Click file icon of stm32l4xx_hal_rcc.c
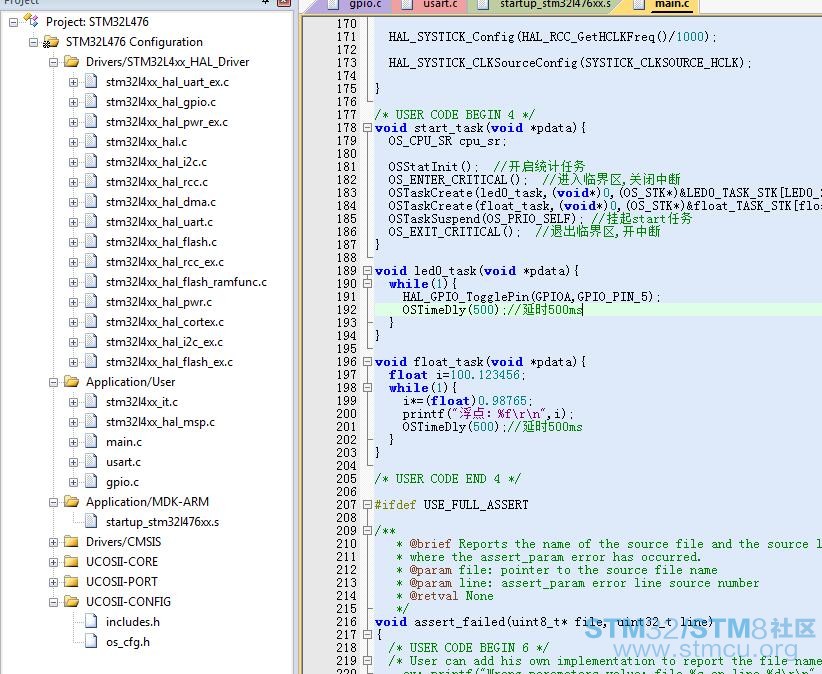 click(x=91, y=181)
